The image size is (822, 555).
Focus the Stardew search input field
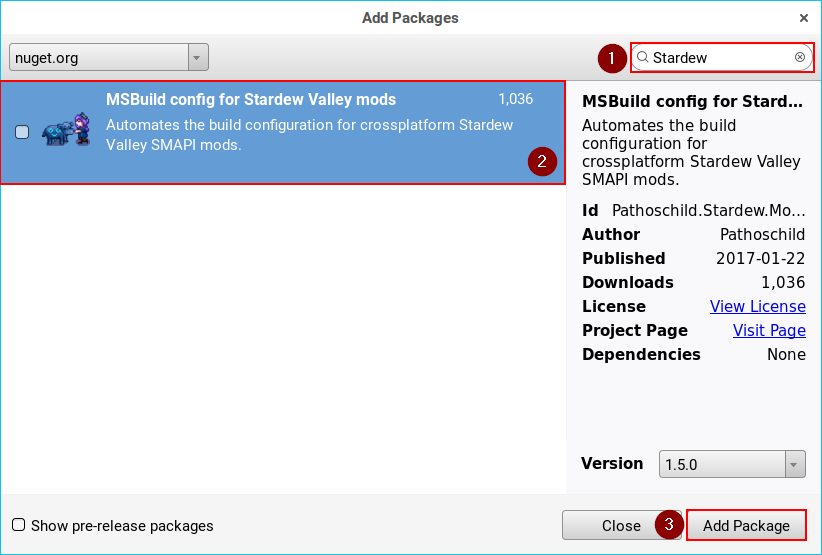coord(720,58)
